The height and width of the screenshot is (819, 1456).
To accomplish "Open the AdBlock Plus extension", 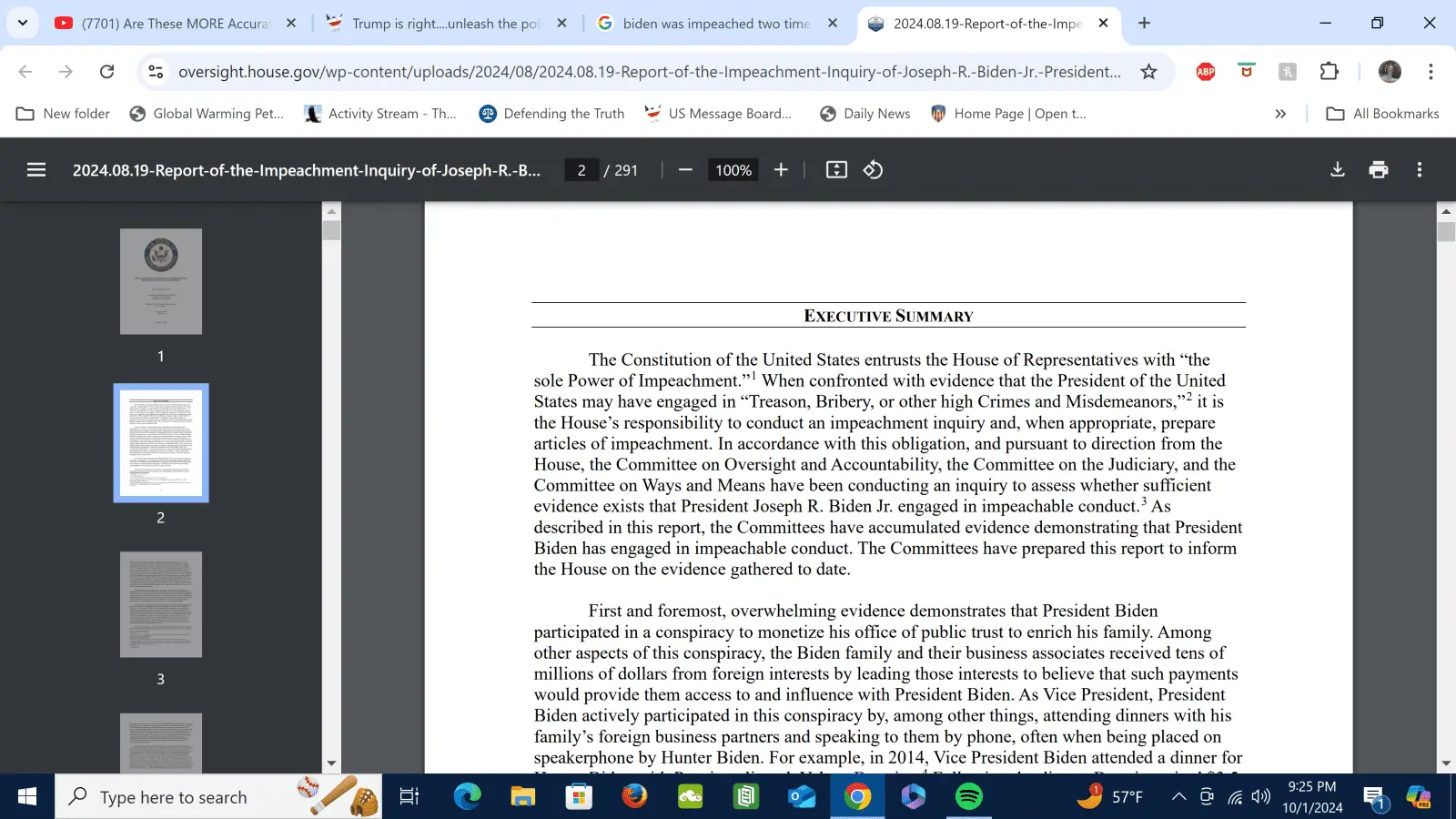I will tap(1206, 72).
